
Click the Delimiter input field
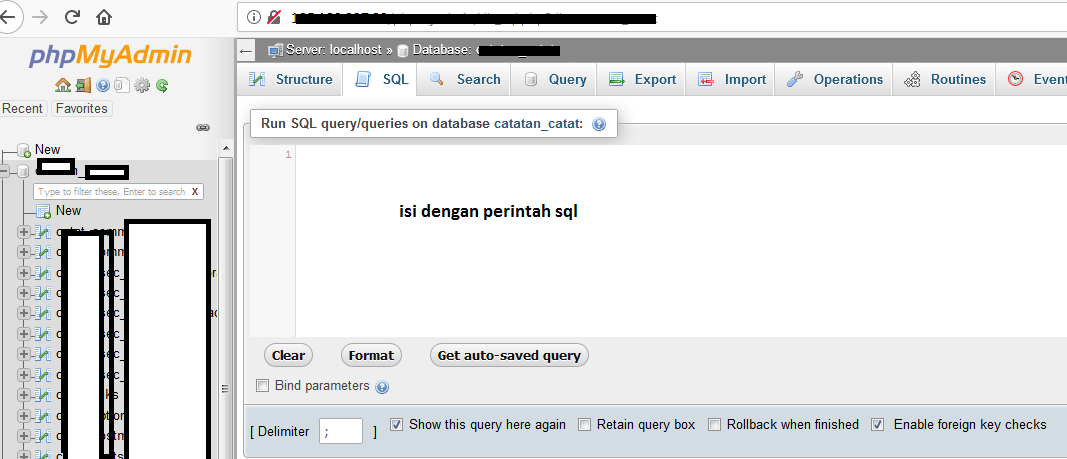(340, 431)
